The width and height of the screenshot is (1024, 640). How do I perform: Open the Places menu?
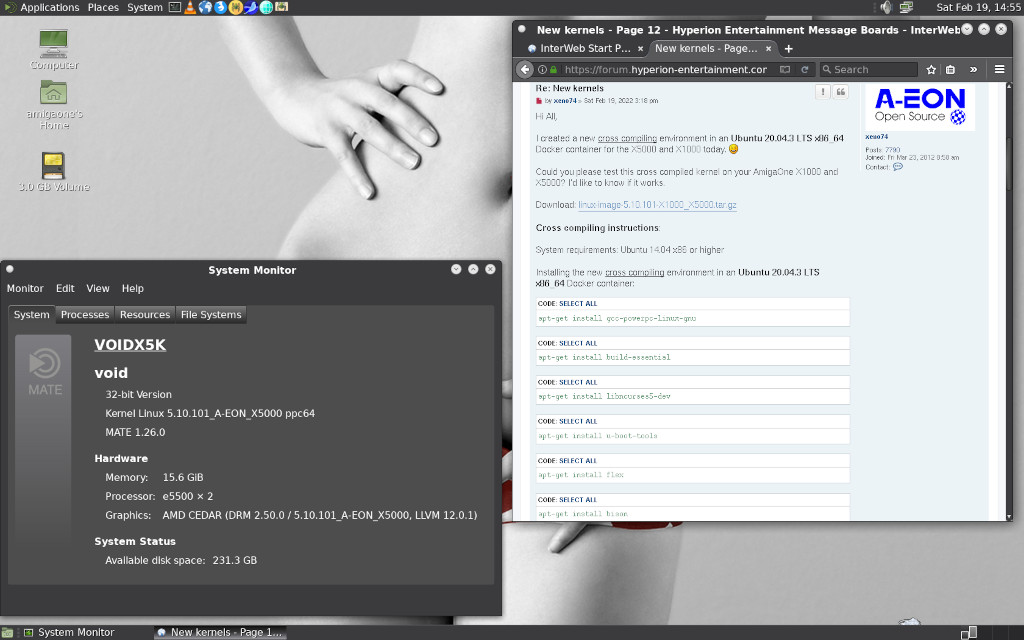coord(103,7)
